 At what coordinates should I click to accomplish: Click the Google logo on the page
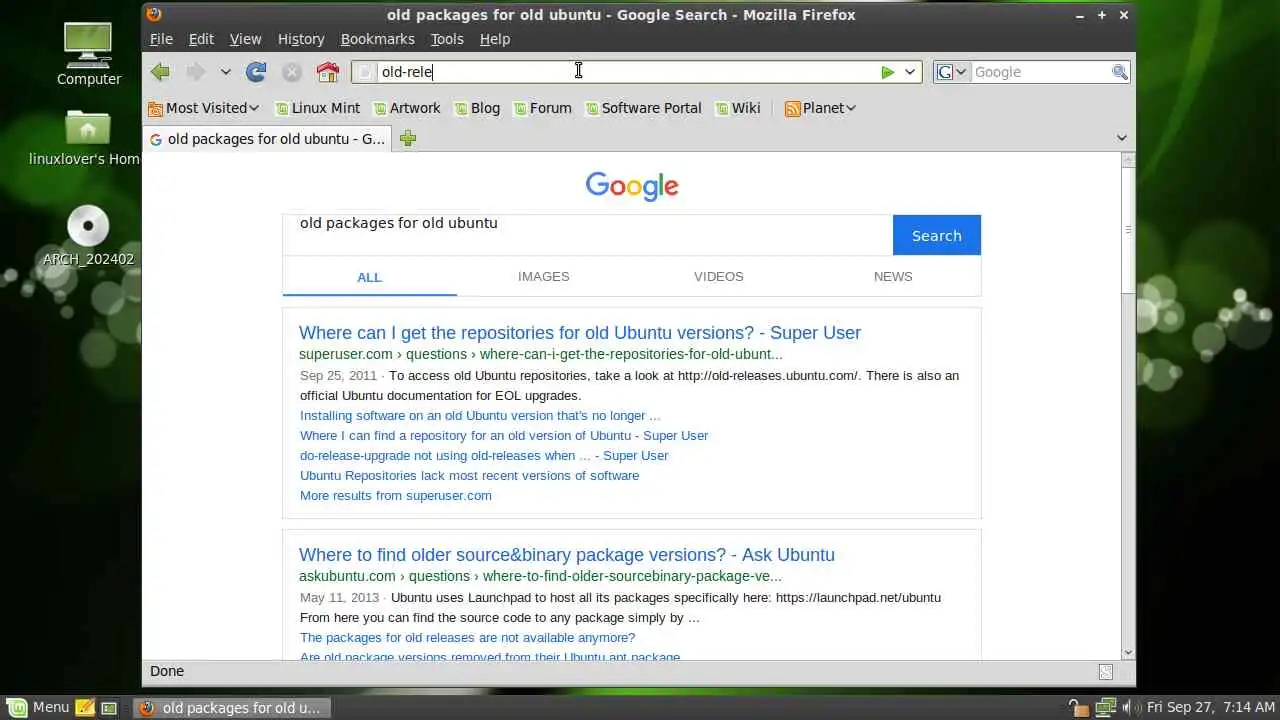coord(632,186)
